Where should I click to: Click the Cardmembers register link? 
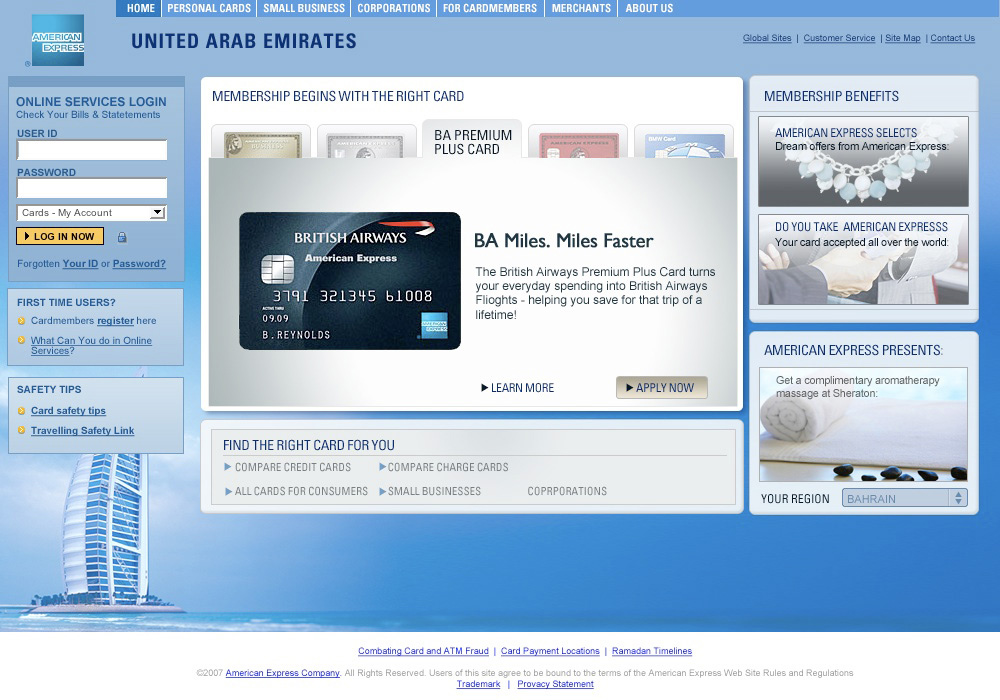point(115,321)
